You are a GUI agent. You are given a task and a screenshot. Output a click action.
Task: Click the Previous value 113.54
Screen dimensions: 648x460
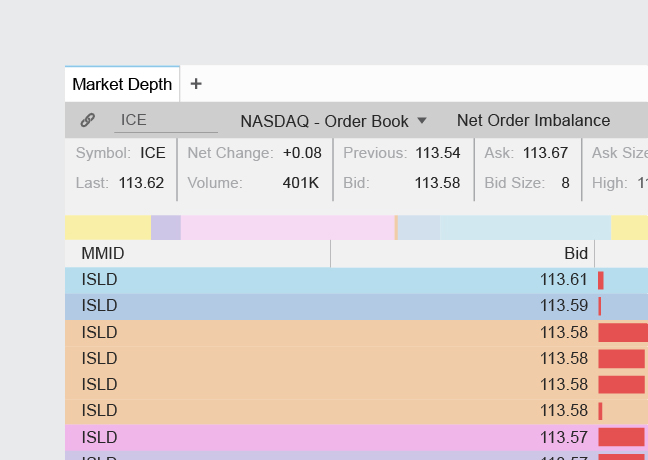coord(438,153)
